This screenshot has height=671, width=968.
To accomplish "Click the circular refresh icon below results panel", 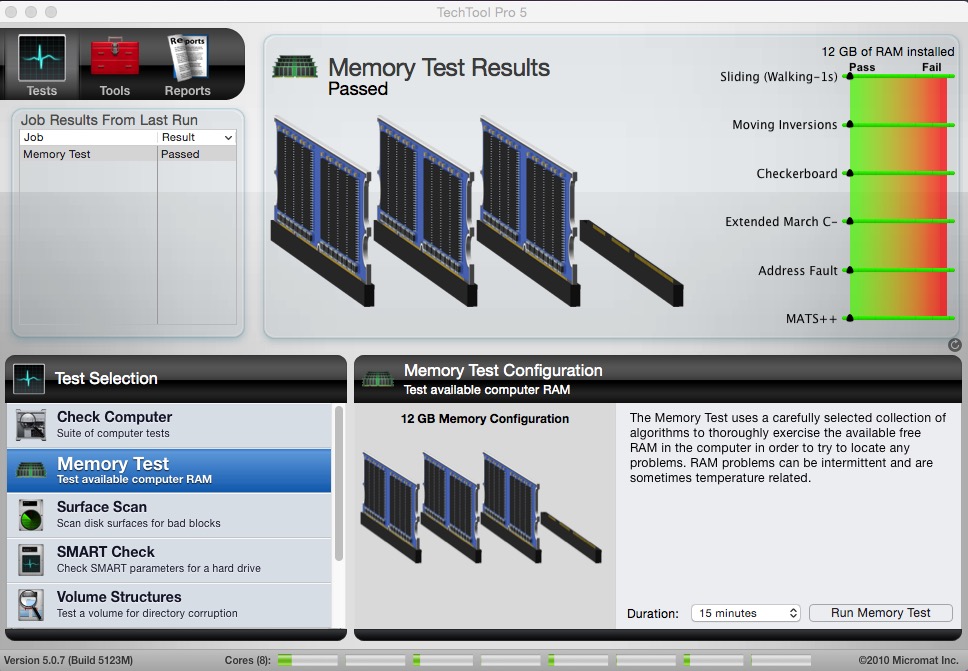I will point(954,345).
